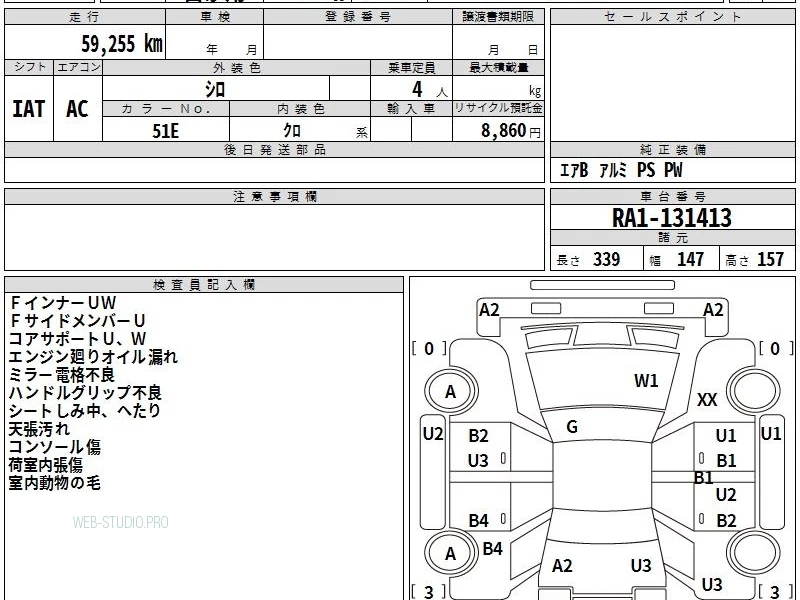Select the note 天張汚れ
This screenshot has width=800, height=600.
39,429
